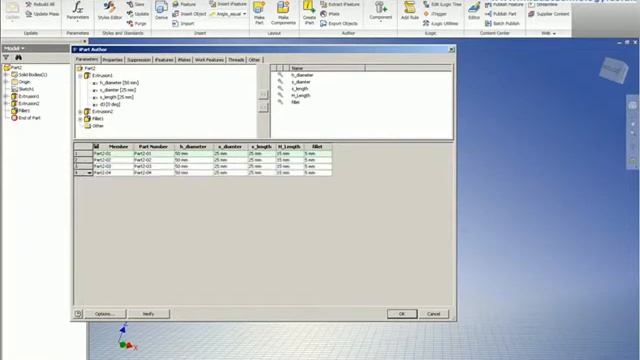Switch to the Threads tab
The image size is (640, 360).
point(236,60)
